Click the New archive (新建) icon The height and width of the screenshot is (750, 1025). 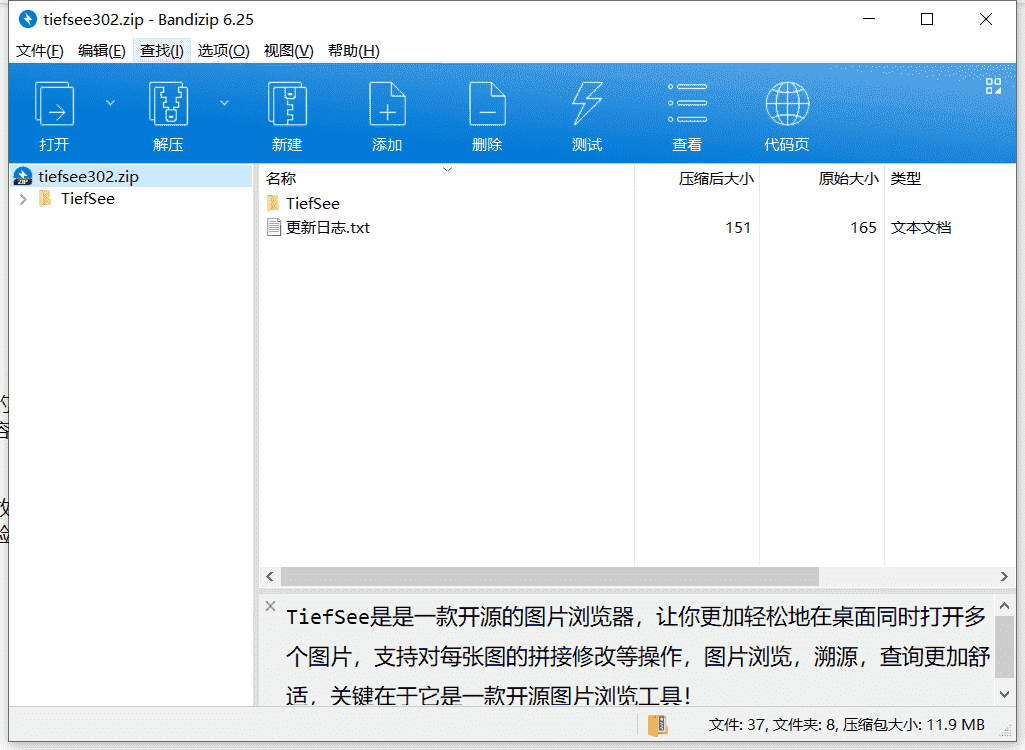[287, 104]
